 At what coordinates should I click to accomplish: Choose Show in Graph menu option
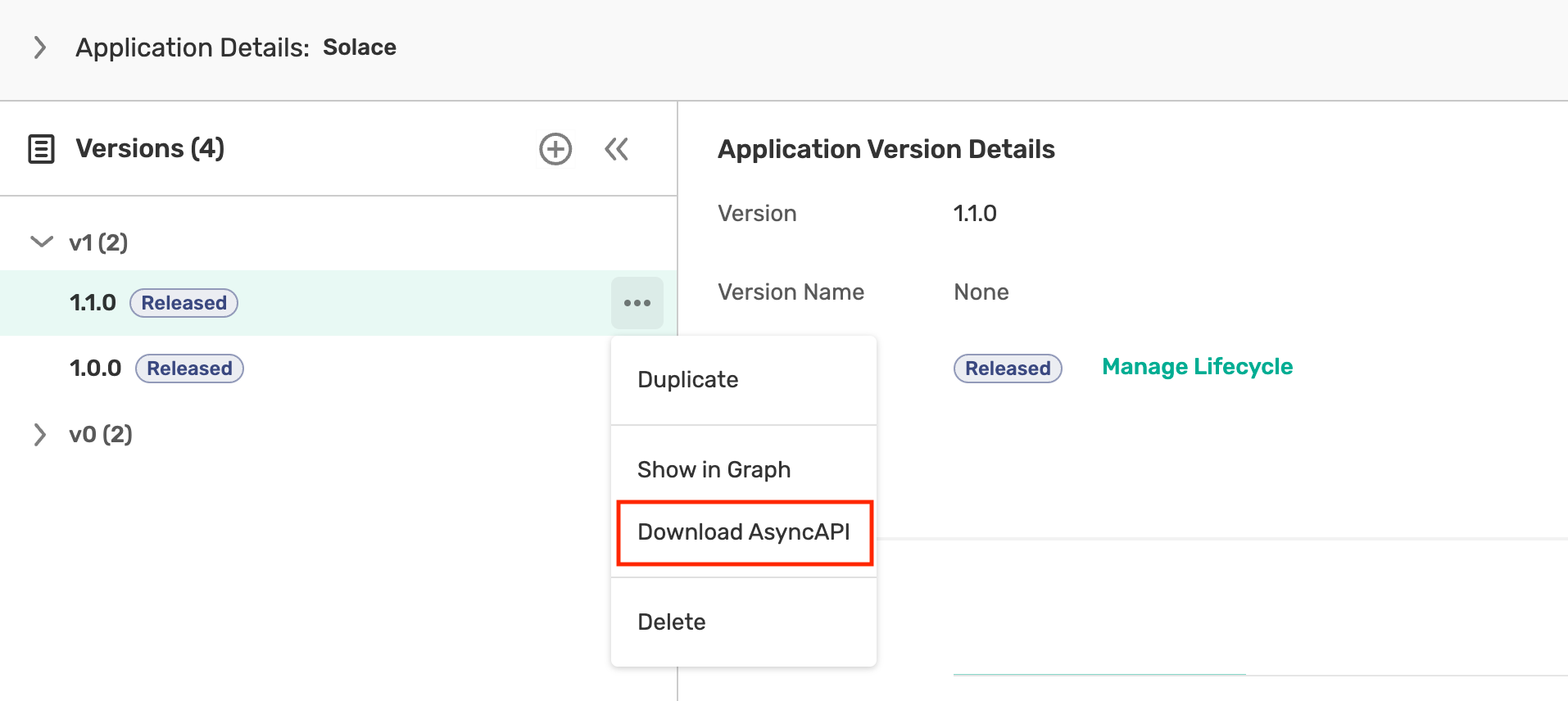tap(744, 470)
